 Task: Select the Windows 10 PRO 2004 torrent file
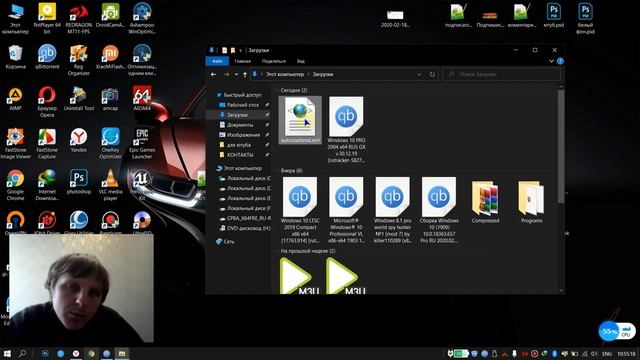346,130
